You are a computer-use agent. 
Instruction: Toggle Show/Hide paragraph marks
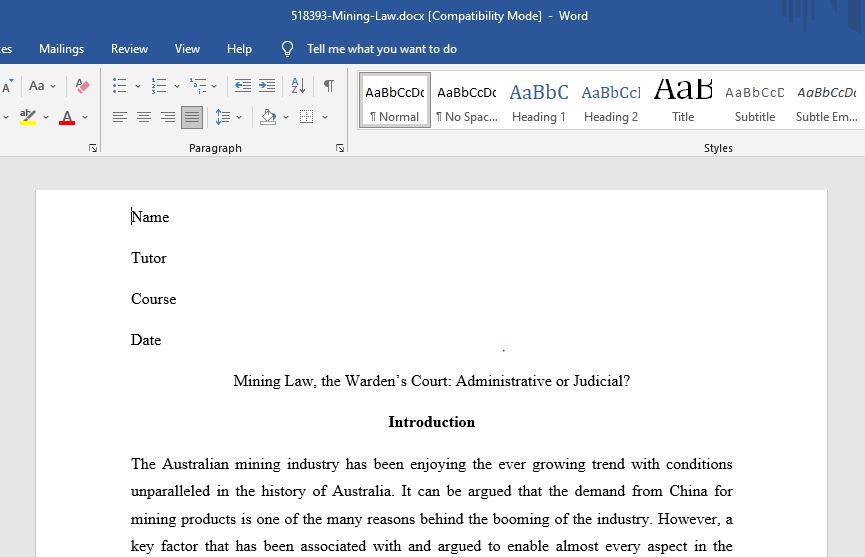[x=329, y=85]
